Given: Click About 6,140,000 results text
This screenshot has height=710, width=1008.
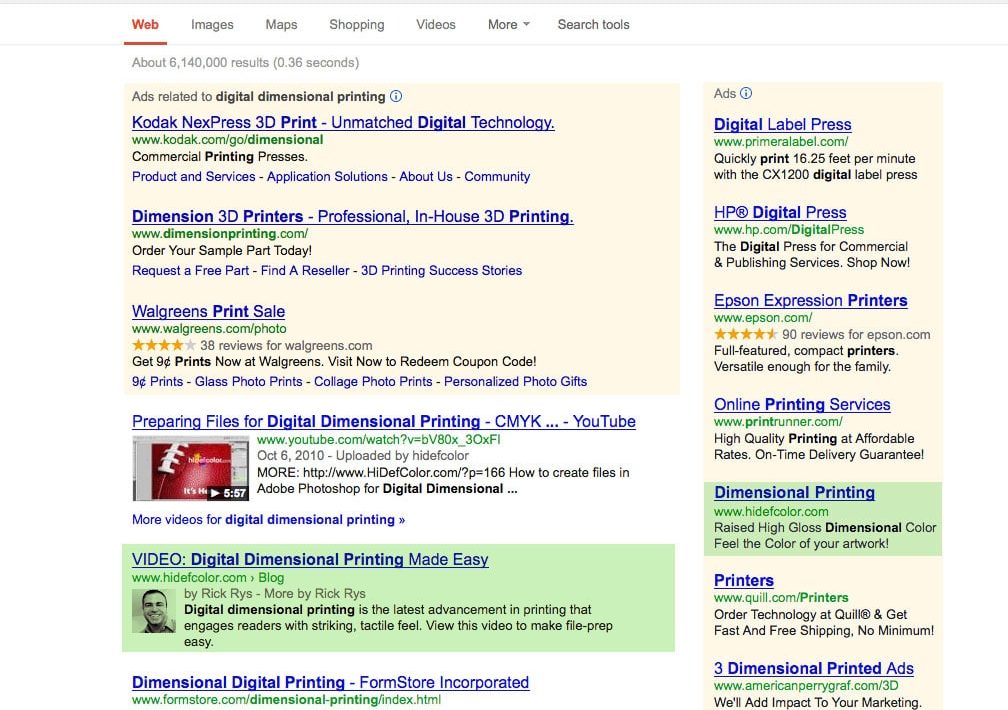Looking at the screenshot, I should pos(245,62).
